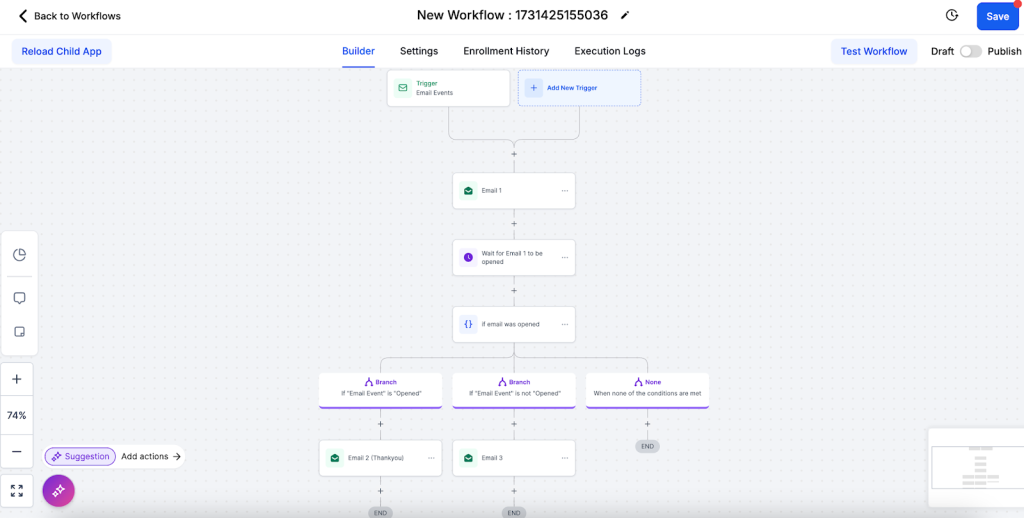The image size is (1024, 518).
Task: Click the pencil icon to rename workflow
Action: click(x=626, y=15)
